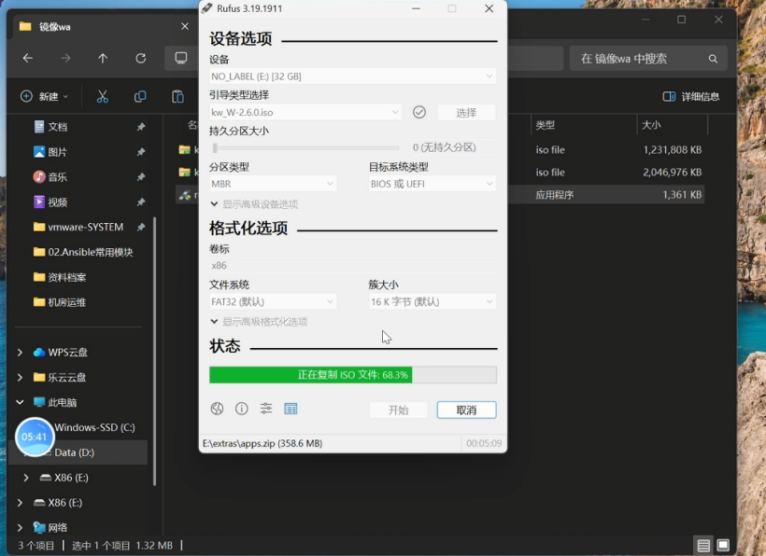Click the Paste icon in Explorer toolbar
Screen dimensions: 766x556
click(178, 97)
